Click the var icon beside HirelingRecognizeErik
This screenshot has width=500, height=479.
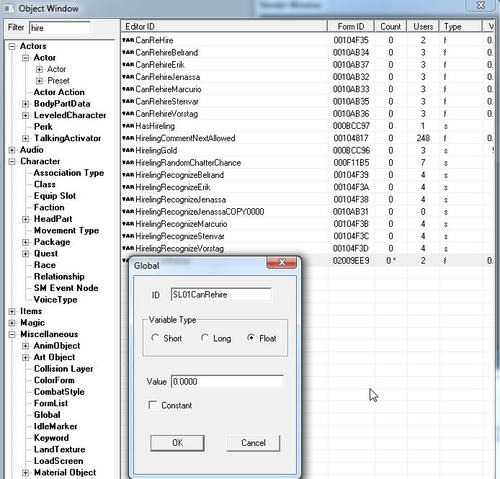[128, 187]
